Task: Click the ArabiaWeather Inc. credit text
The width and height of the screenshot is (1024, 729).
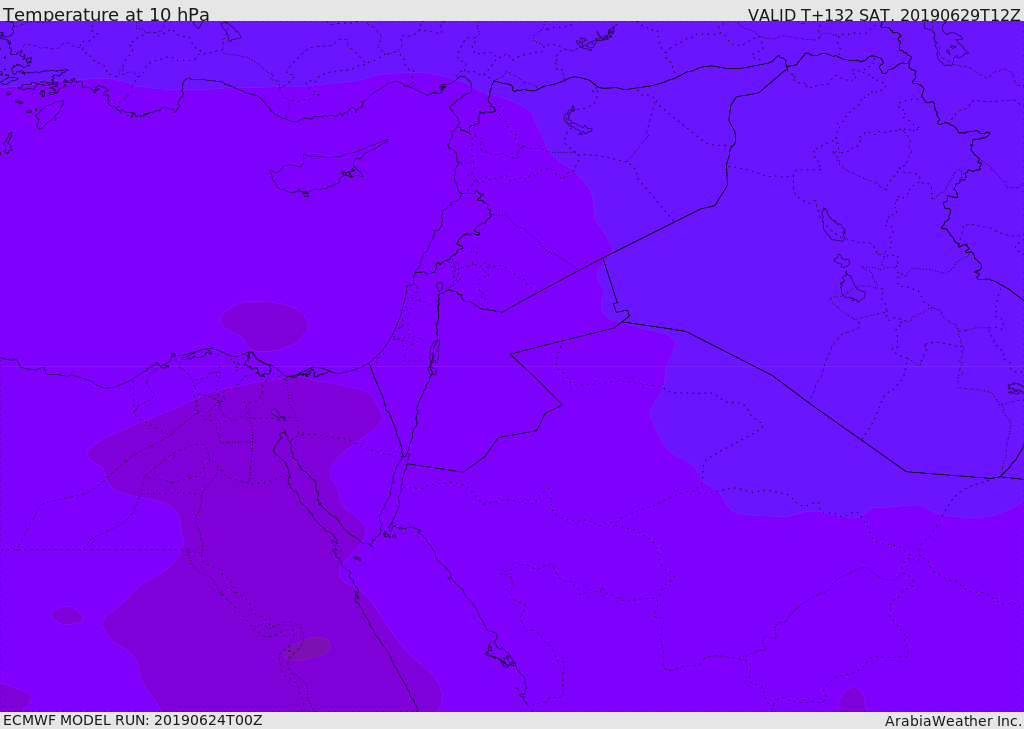Action: tap(952, 721)
